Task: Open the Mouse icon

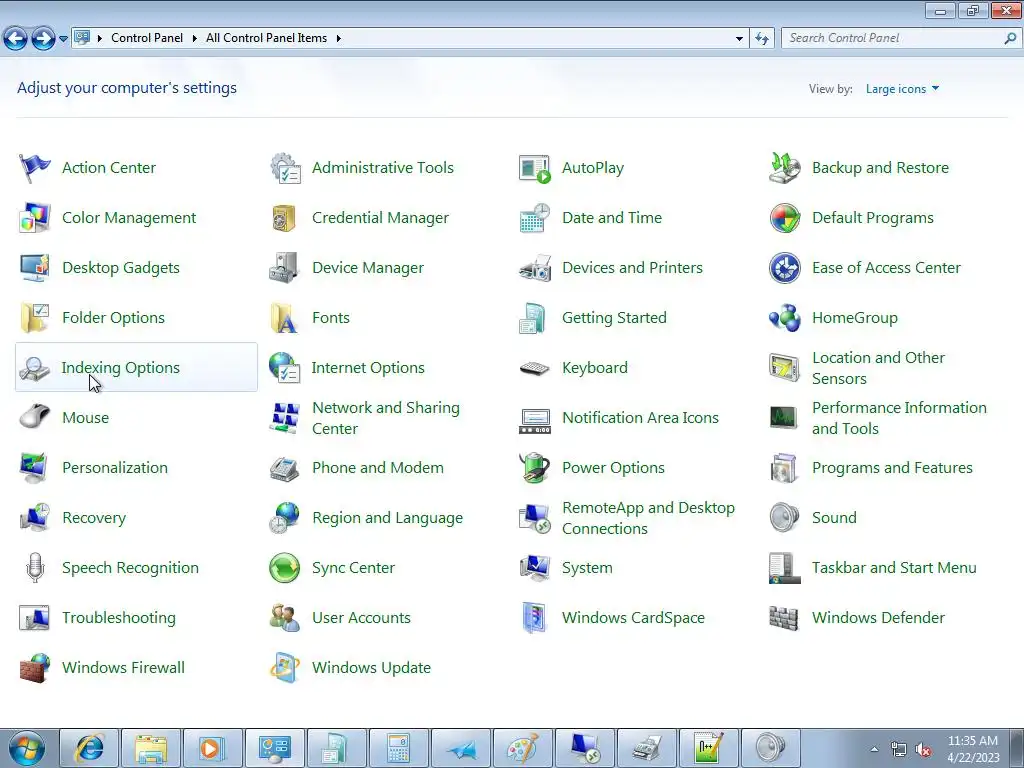Action: point(35,417)
